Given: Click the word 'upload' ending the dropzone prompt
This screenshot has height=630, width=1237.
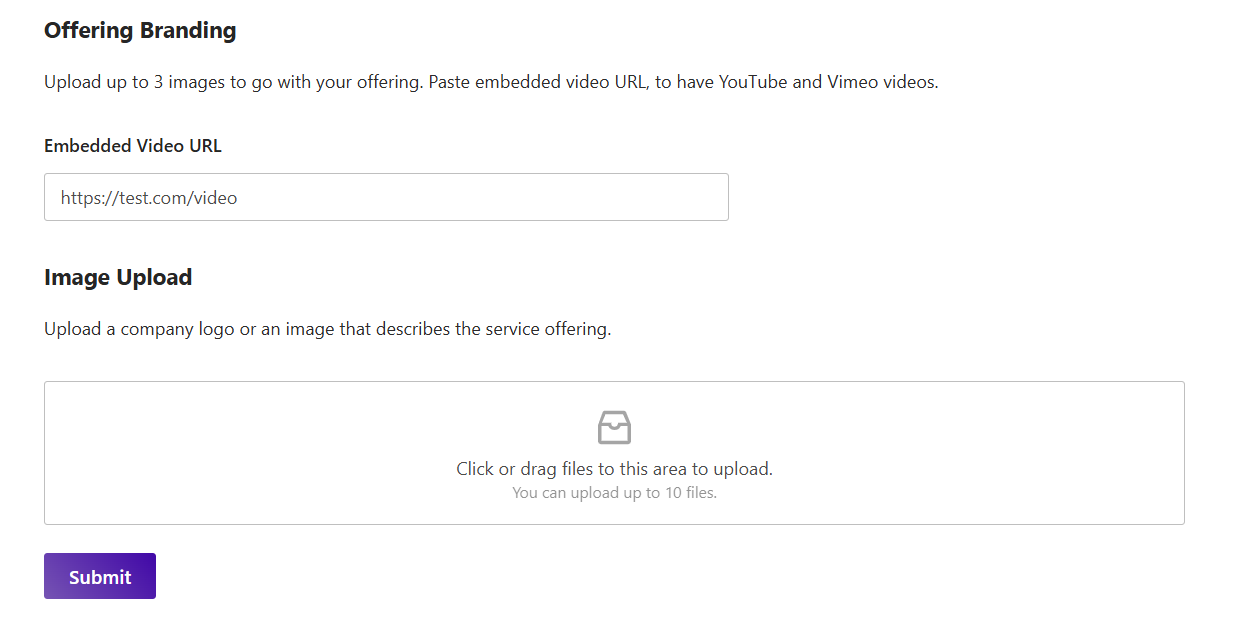Looking at the screenshot, I should [744, 468].
